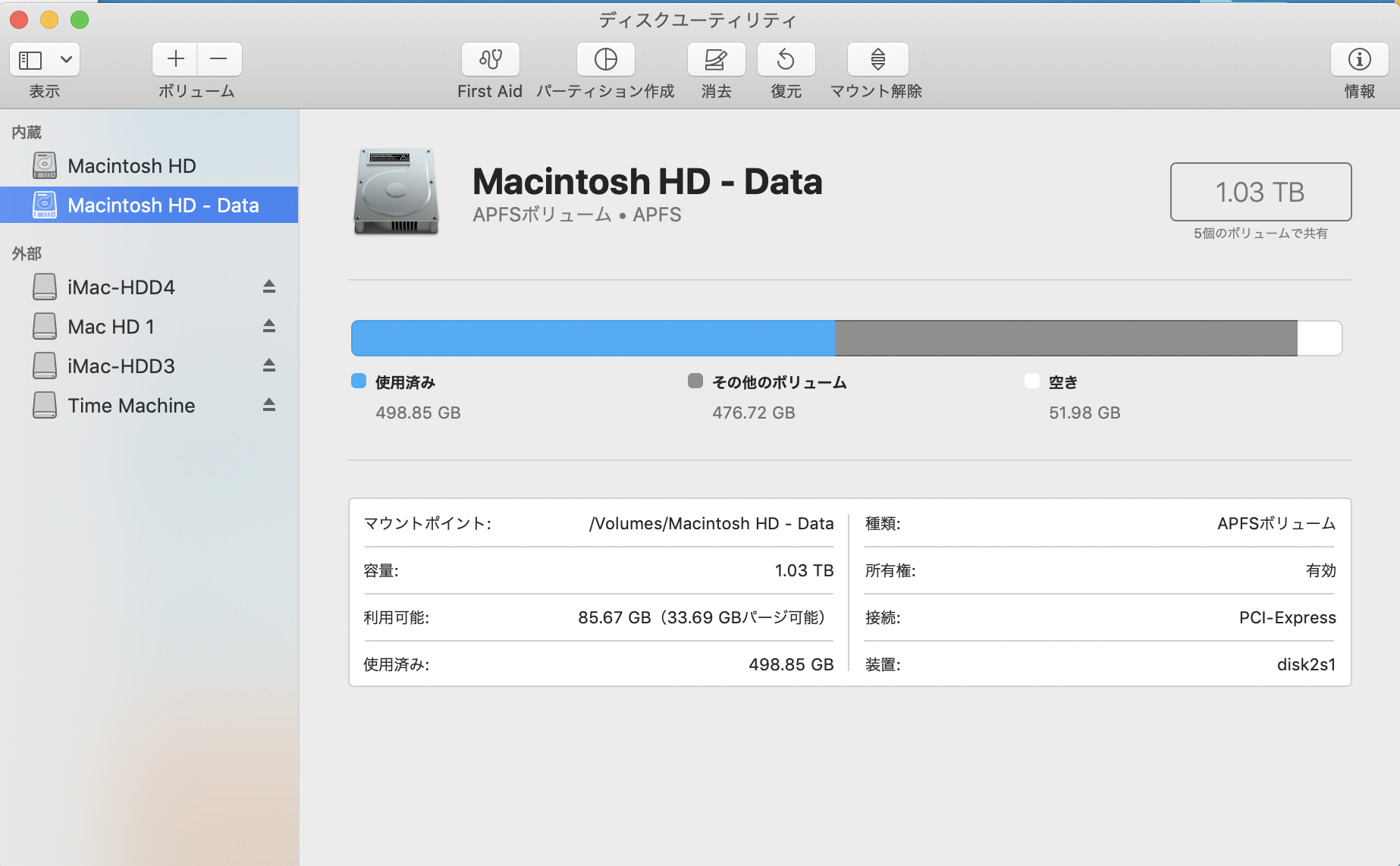The height and width of the screenshot is (866, 1400).
Task: Open the パーティション作成 partition tool
Action: click(x=605, y=60)
